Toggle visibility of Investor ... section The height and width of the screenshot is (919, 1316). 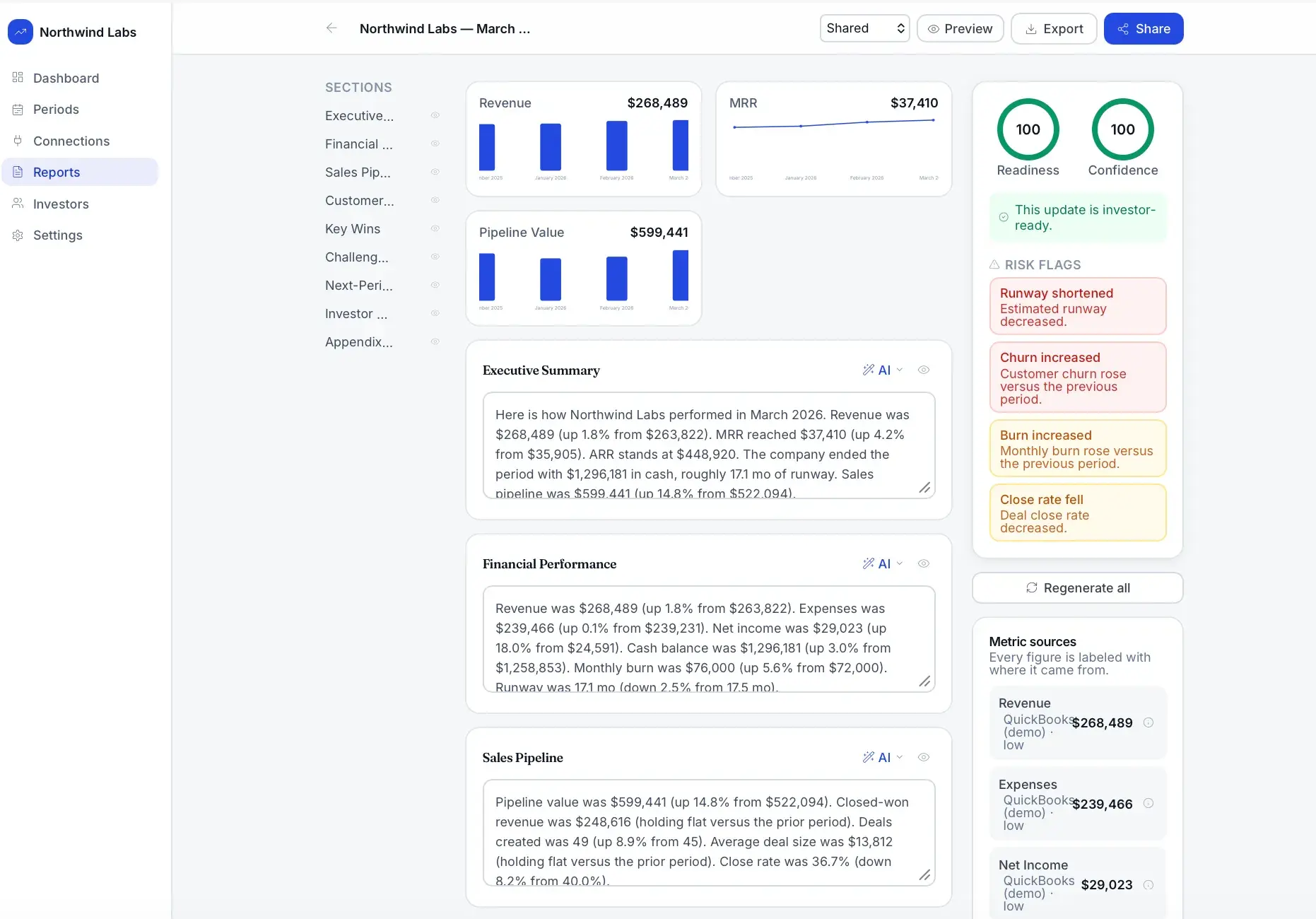pyautogui.click(x=435, y=313)
